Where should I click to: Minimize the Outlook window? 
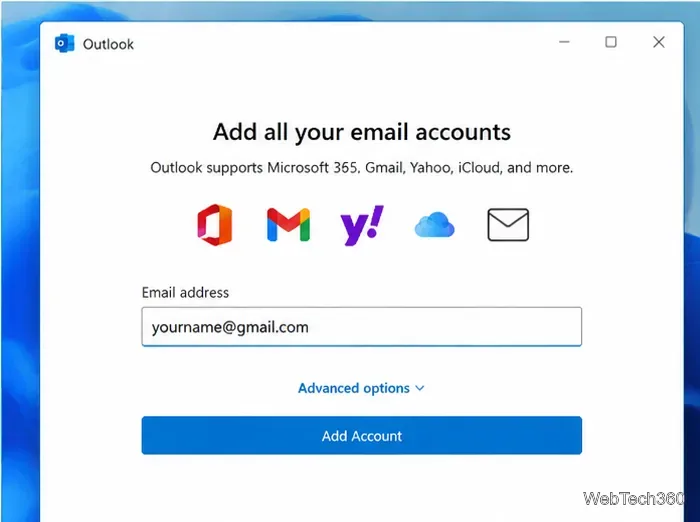click(564, 42)
